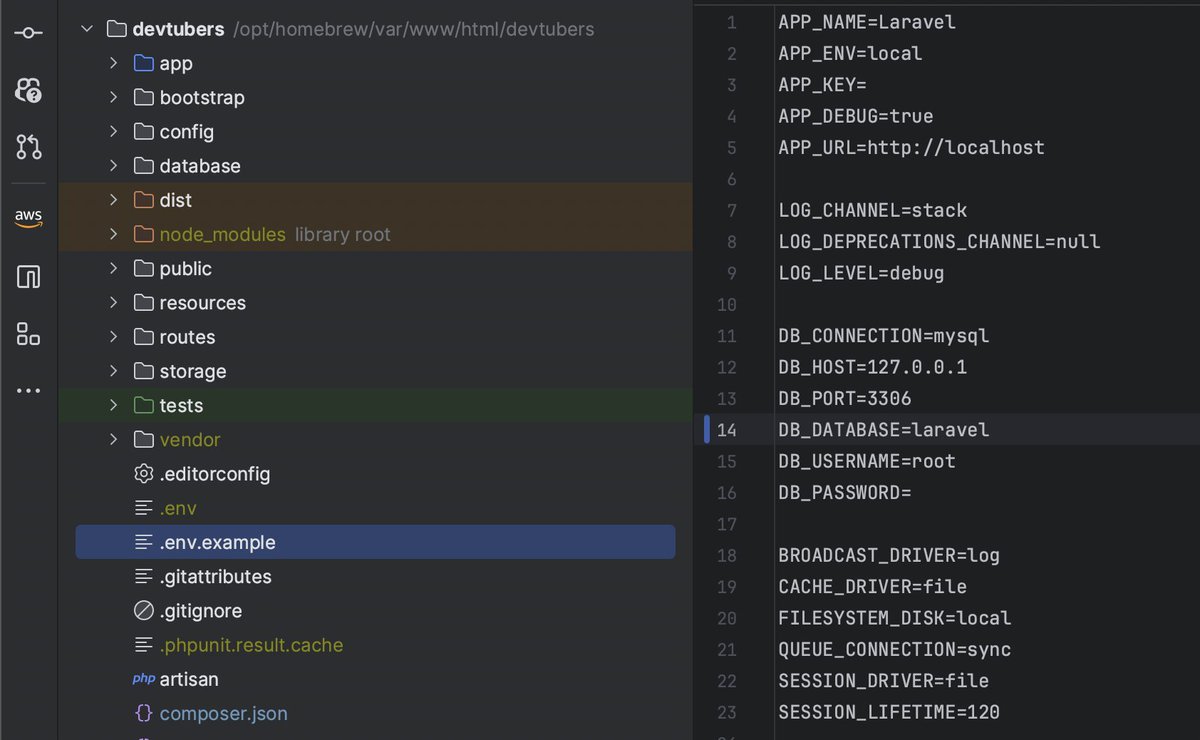Expand the bootstrap folder chevron

(114, 97)
